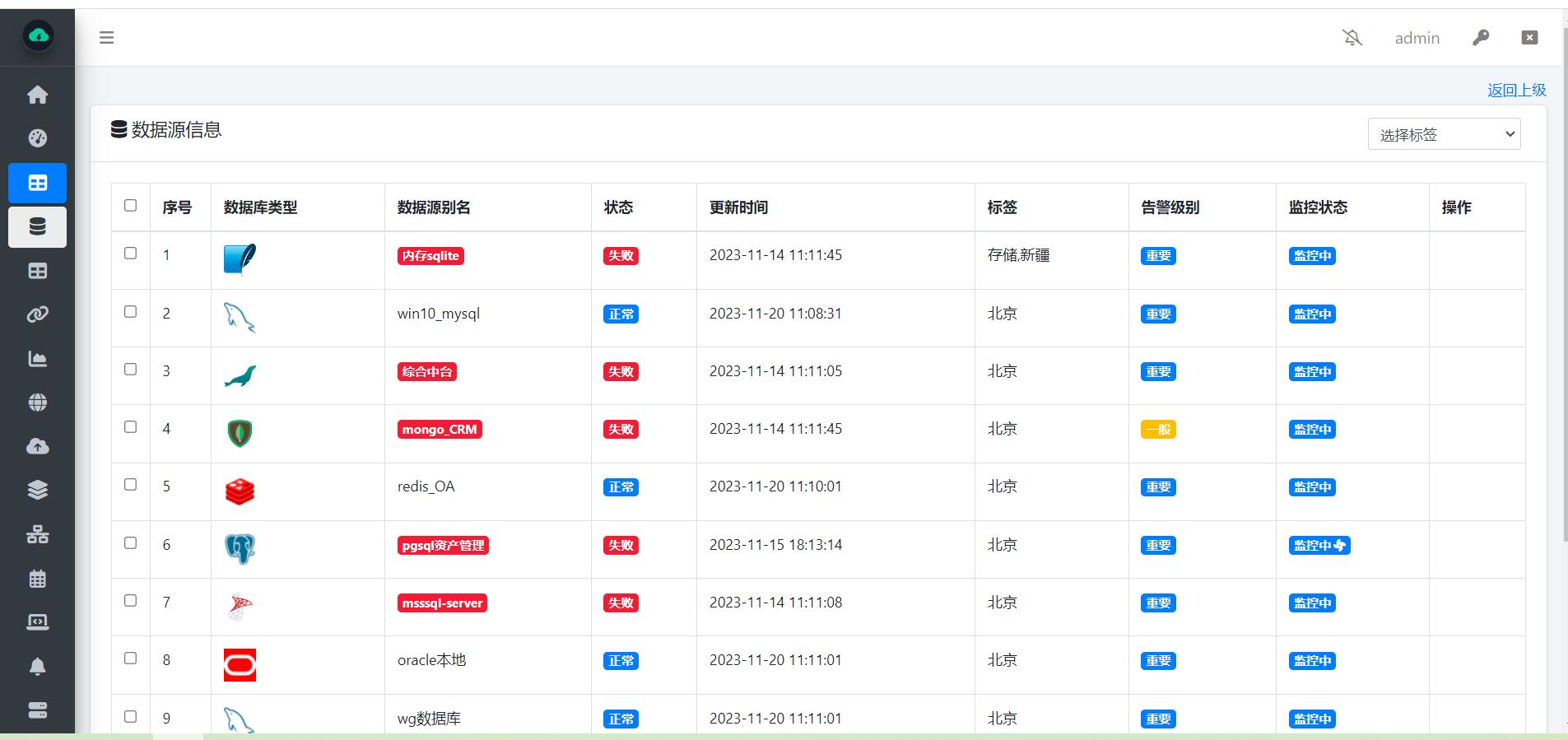Viewport: 1568px width, 740px height.
Task: Click the 返回上级 link
Action: (1516, 91)
